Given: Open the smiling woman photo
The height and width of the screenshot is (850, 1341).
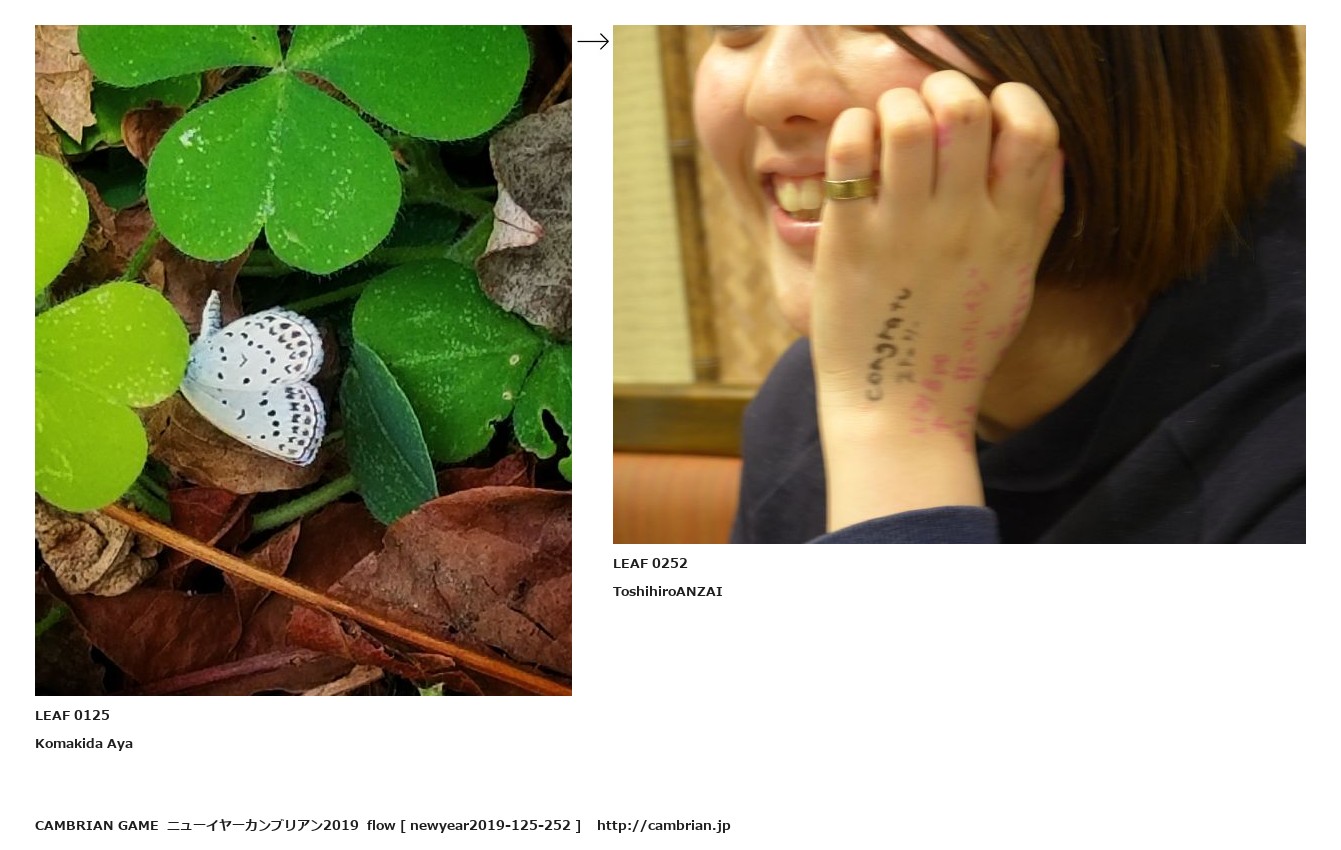Looking at the screenshot, I should pyautogui.click(x=959, y=284).
